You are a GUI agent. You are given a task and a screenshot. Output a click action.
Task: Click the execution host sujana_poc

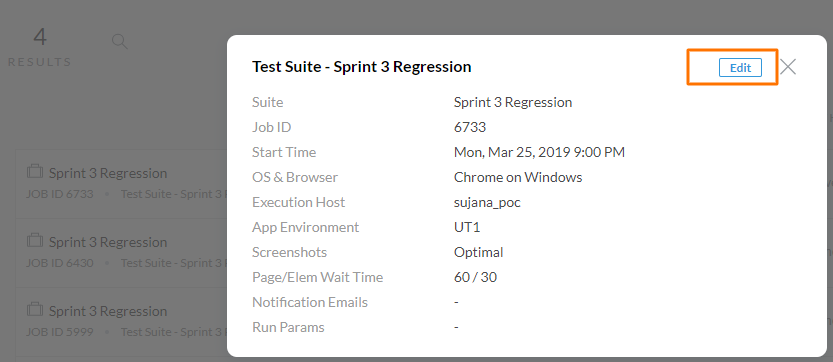pyautogui.click(x=487, y=203)
